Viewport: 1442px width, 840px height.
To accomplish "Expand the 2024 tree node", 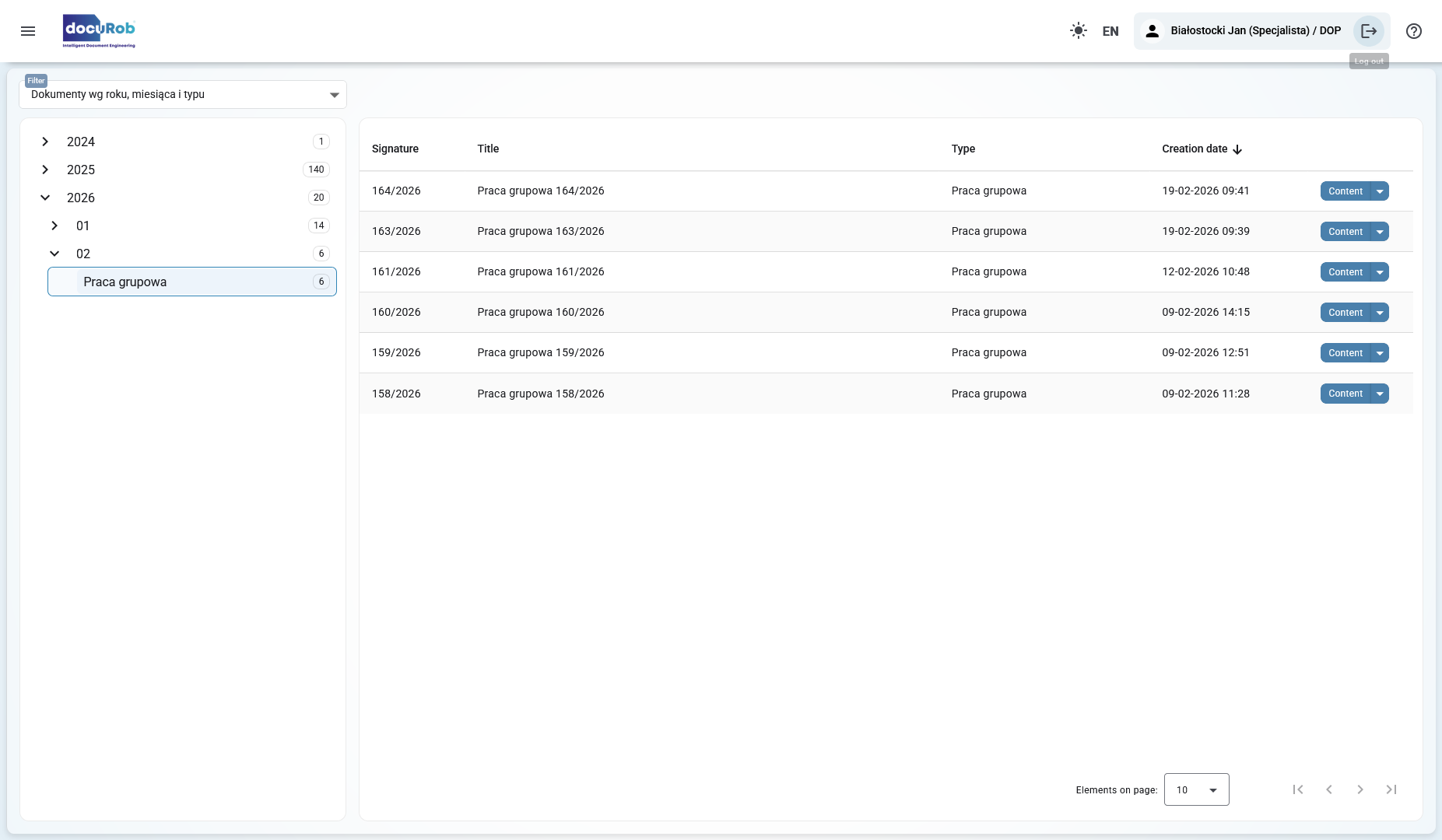I will (x=45, y=142).
